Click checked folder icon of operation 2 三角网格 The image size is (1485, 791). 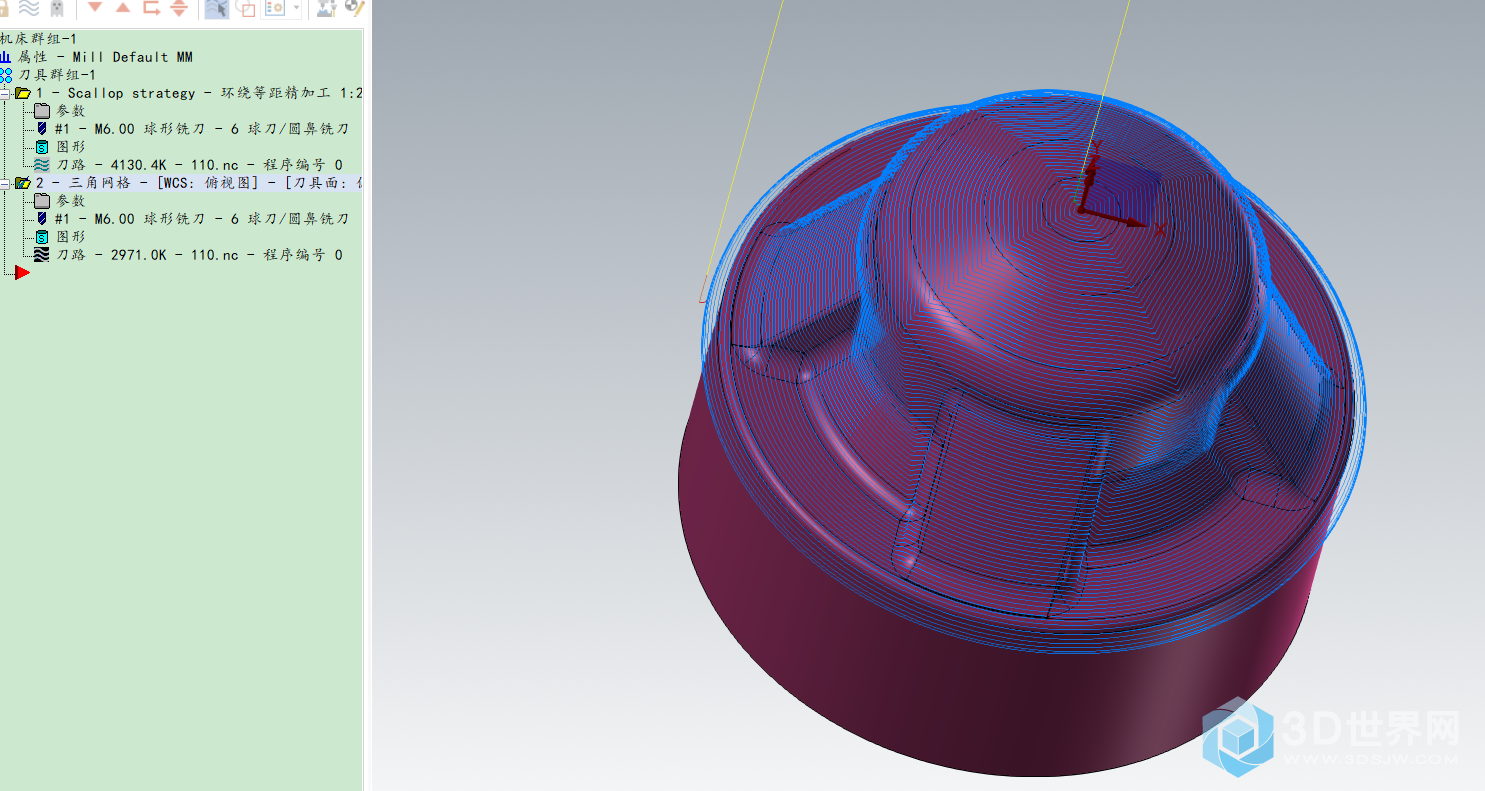tap(22, 183)
